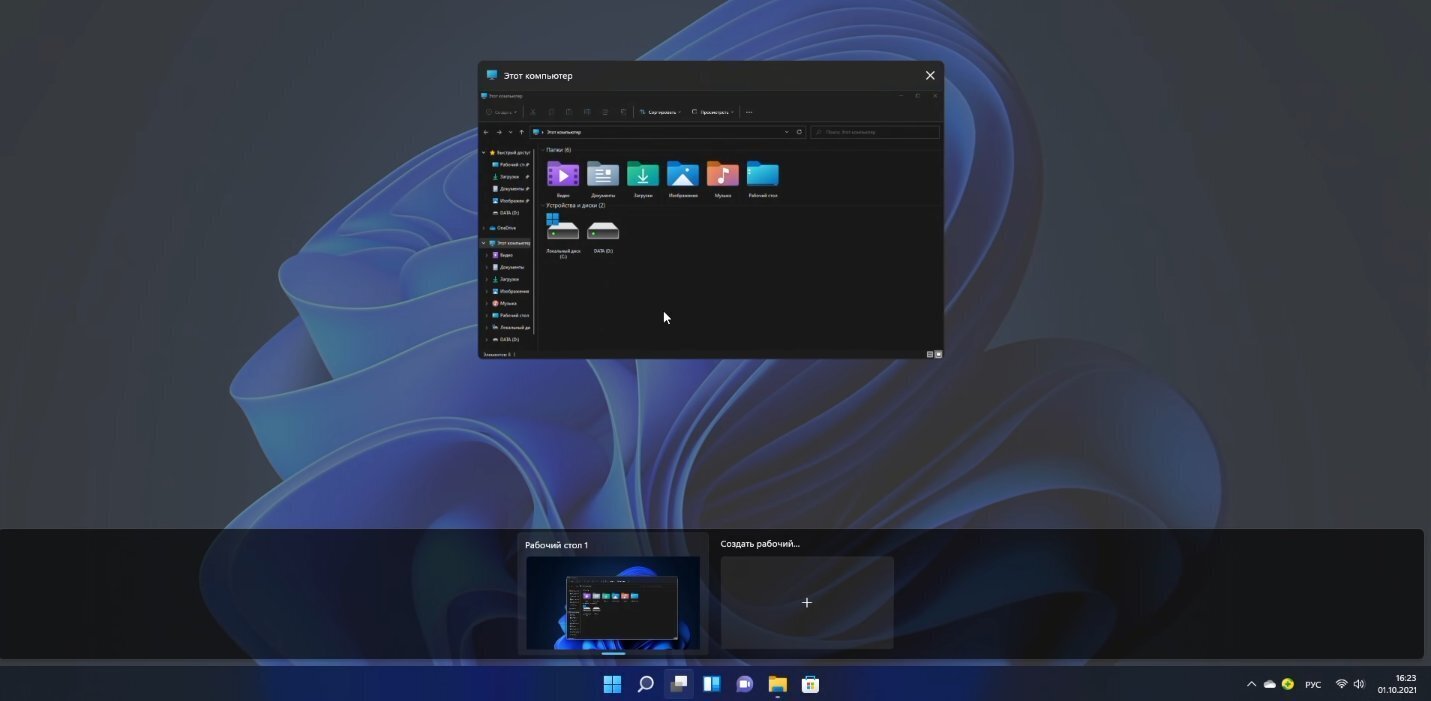
Task: Create a new virtual desktop with plus
Action: pos(807,602)
